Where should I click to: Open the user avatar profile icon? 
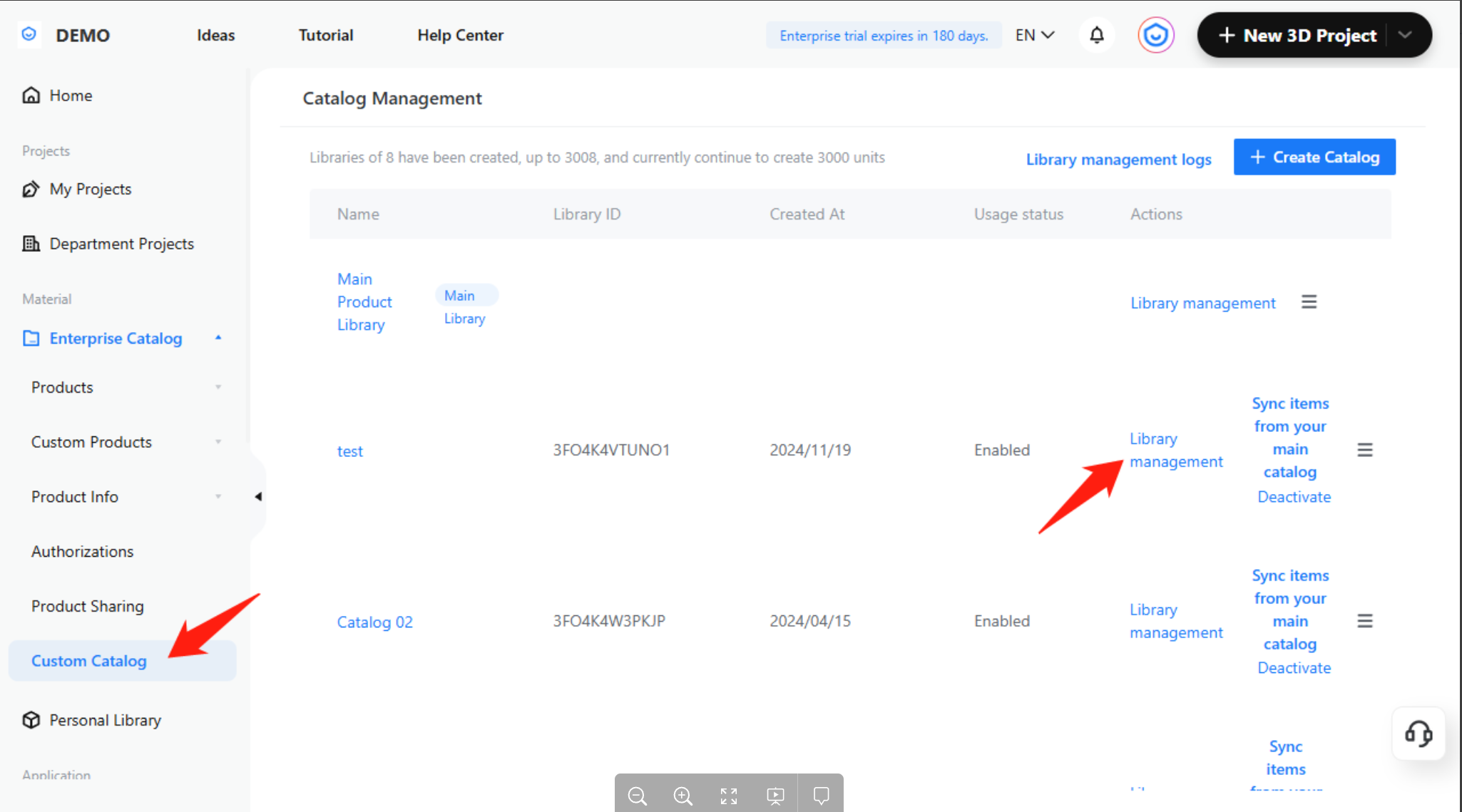(1155, 35)
